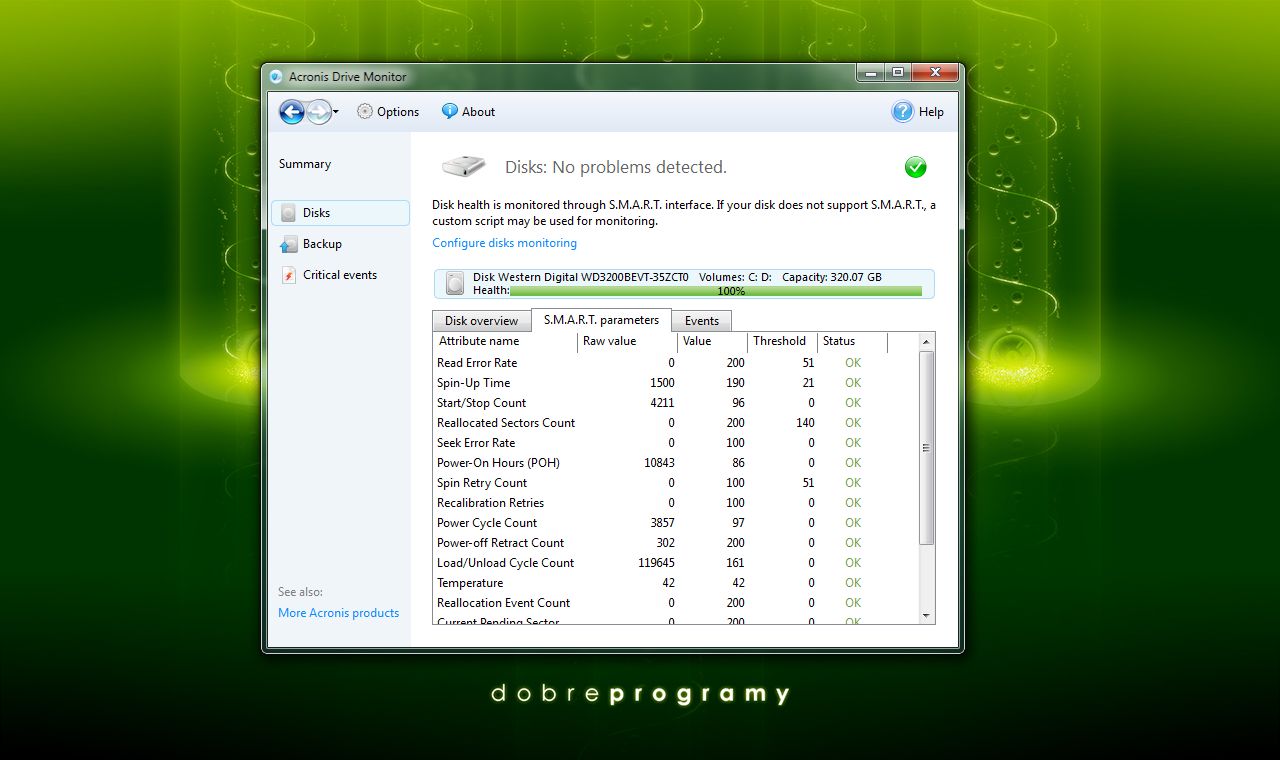
Task: Select the Disks sidebar item
Action: [x=340, y=213]
